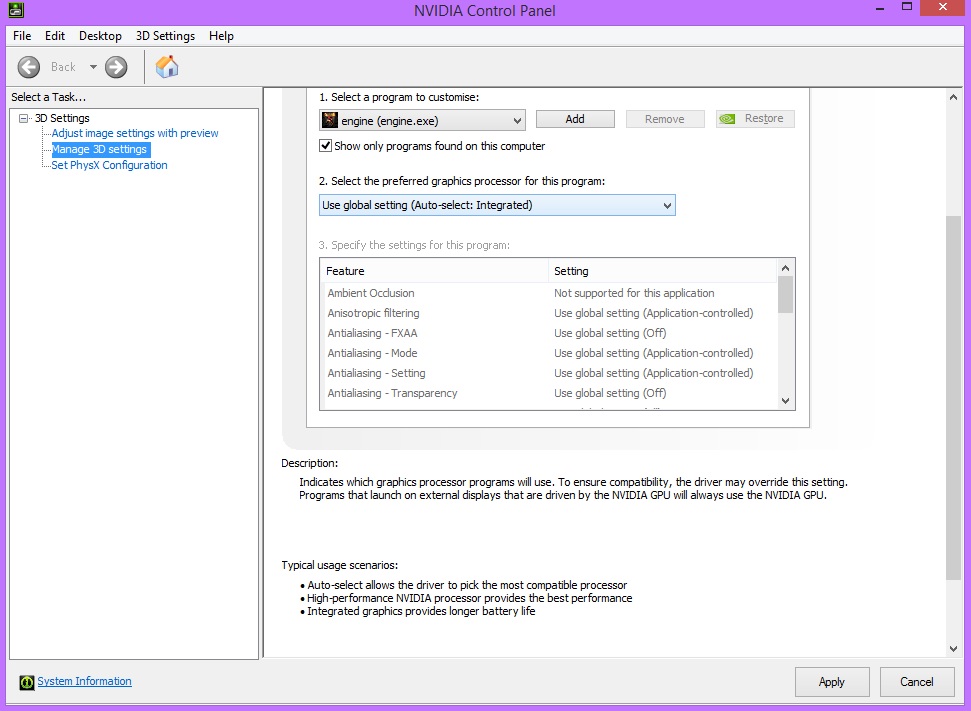Minimize the NVIDIA Control Panel window
This screenshot has height=711, width=971.
point(880,9)
